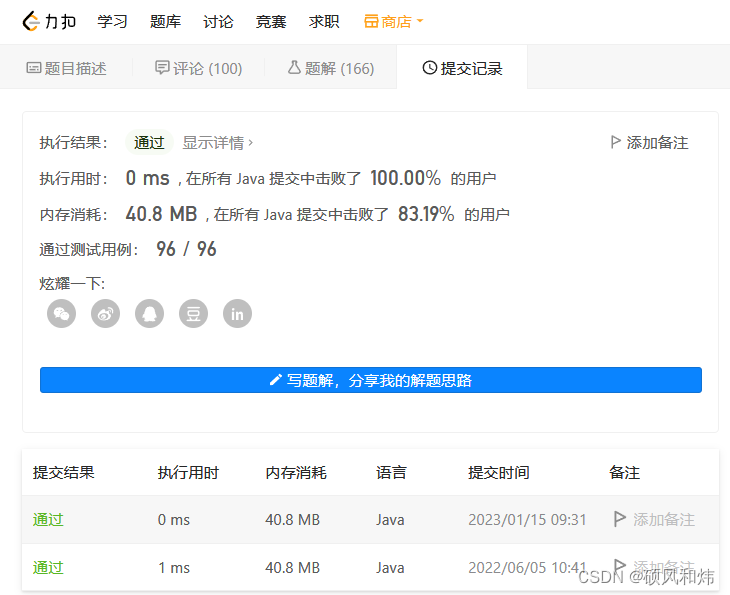Click the 内存消耗 column header

296,473
